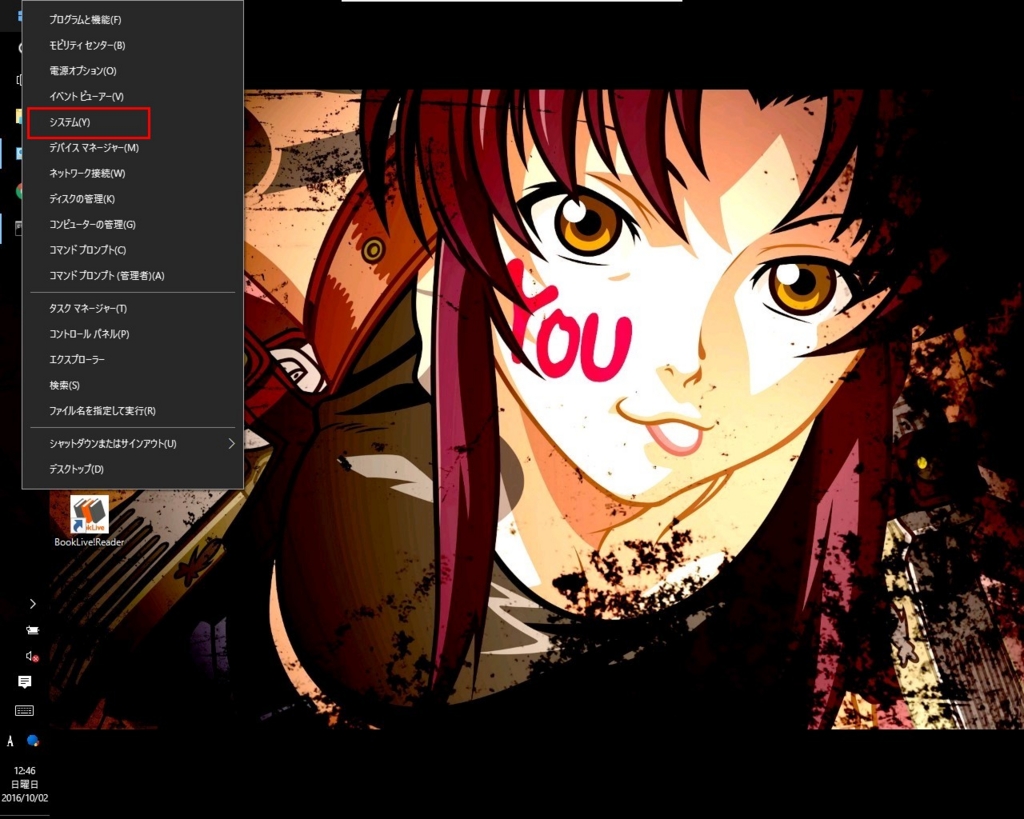Select the BookLive!Reader desktop shortcut
This screenshot has height=819, width=1024.
click(x=89, y=521)
